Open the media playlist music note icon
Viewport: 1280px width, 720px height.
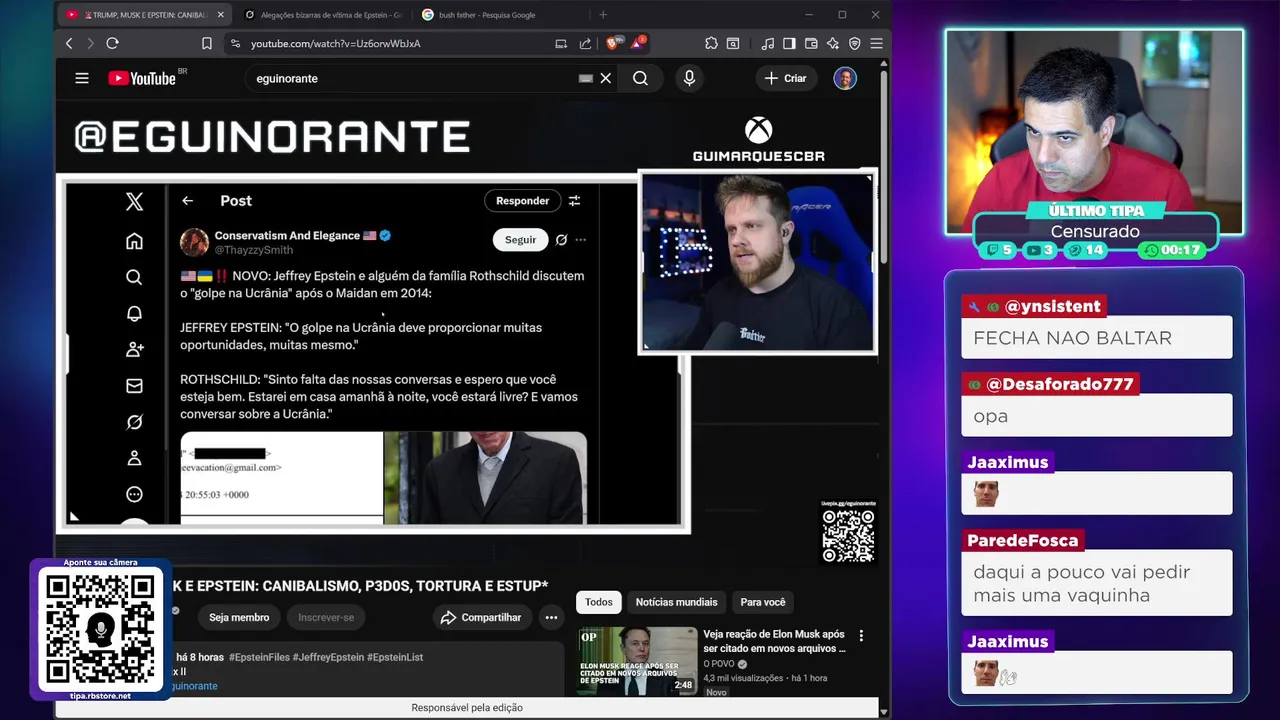(x=767, y=43)
